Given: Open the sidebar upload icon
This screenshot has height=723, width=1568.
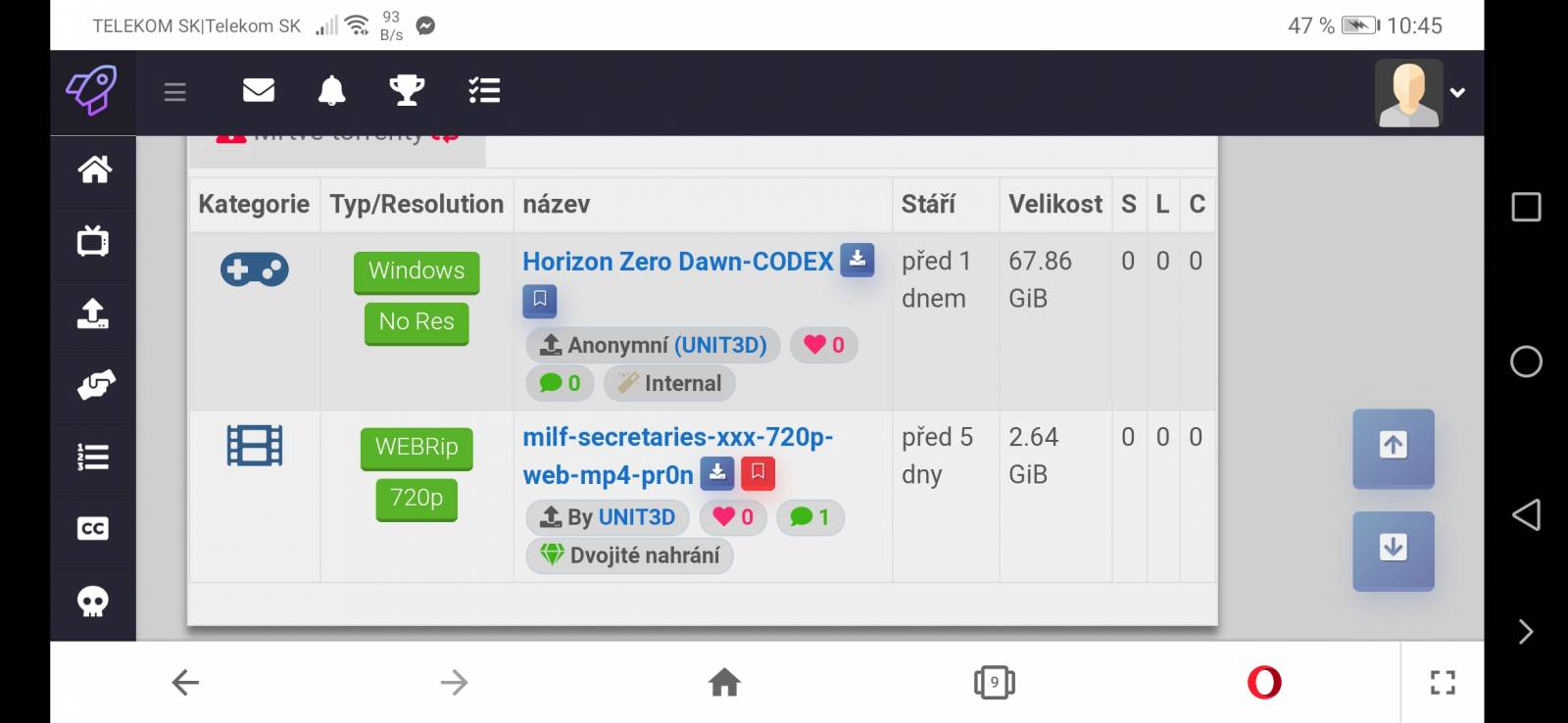Looking at the screenshot, I should coord(93,313).
